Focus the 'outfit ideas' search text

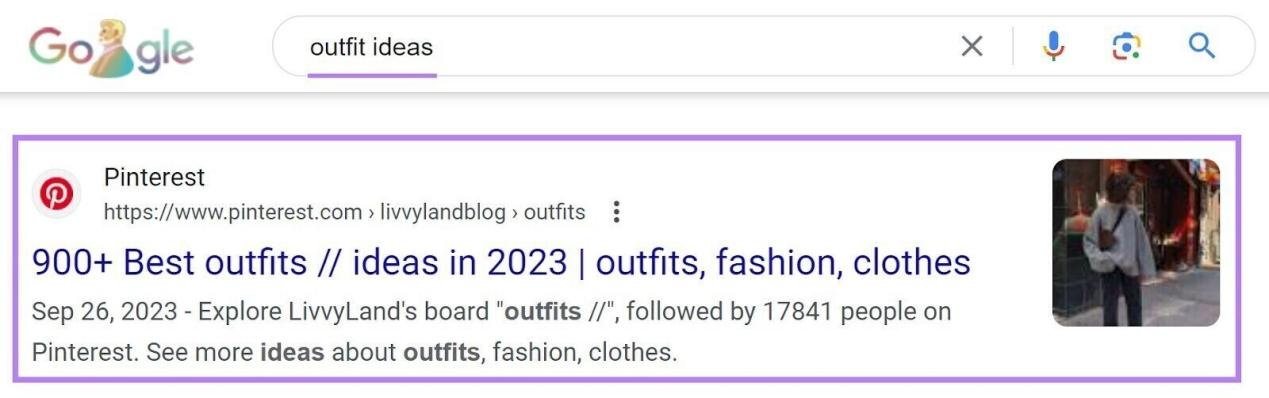(x=371, y=47)
